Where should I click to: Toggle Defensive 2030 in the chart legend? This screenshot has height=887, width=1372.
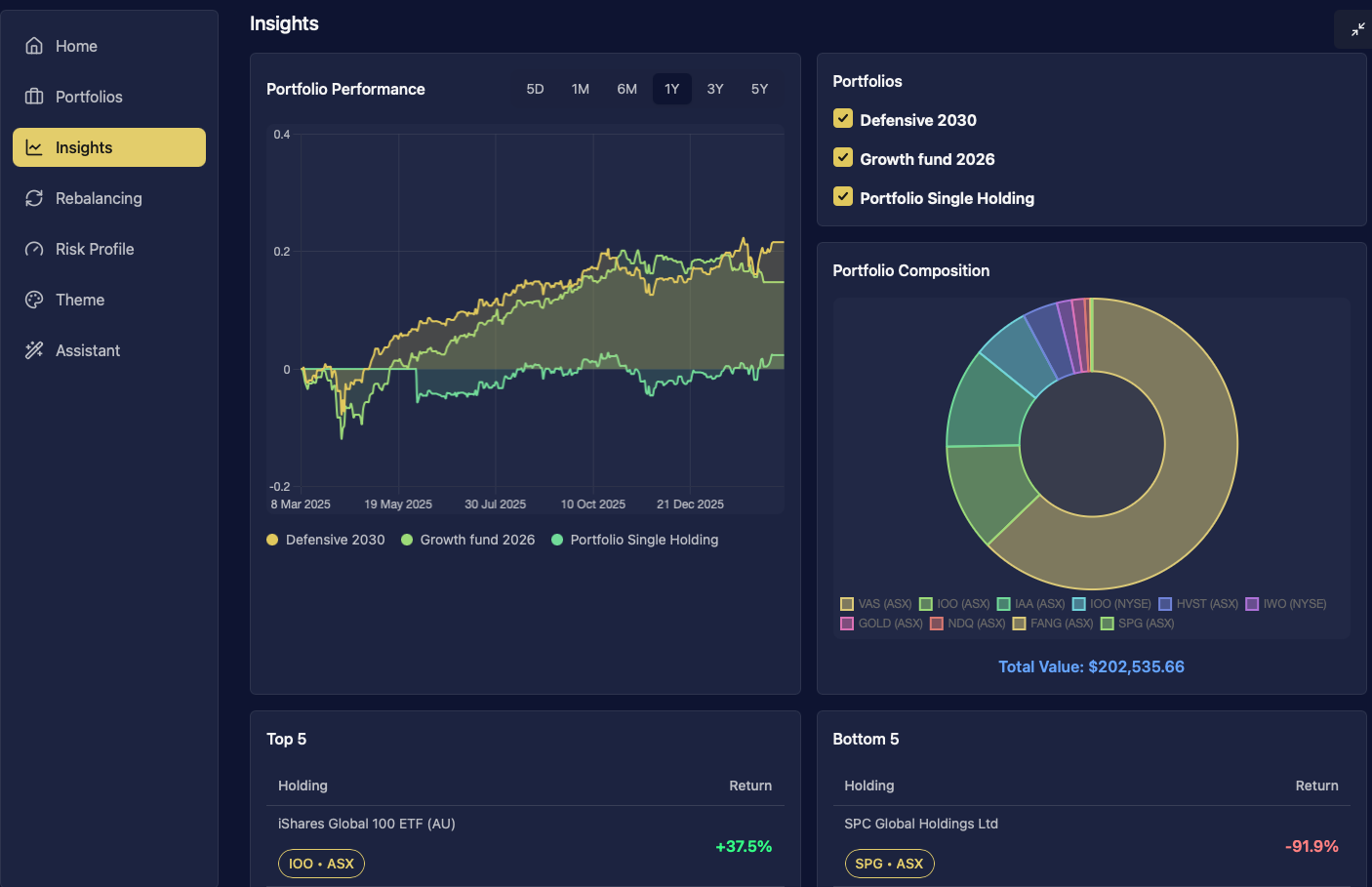click(x=326, y=540)
